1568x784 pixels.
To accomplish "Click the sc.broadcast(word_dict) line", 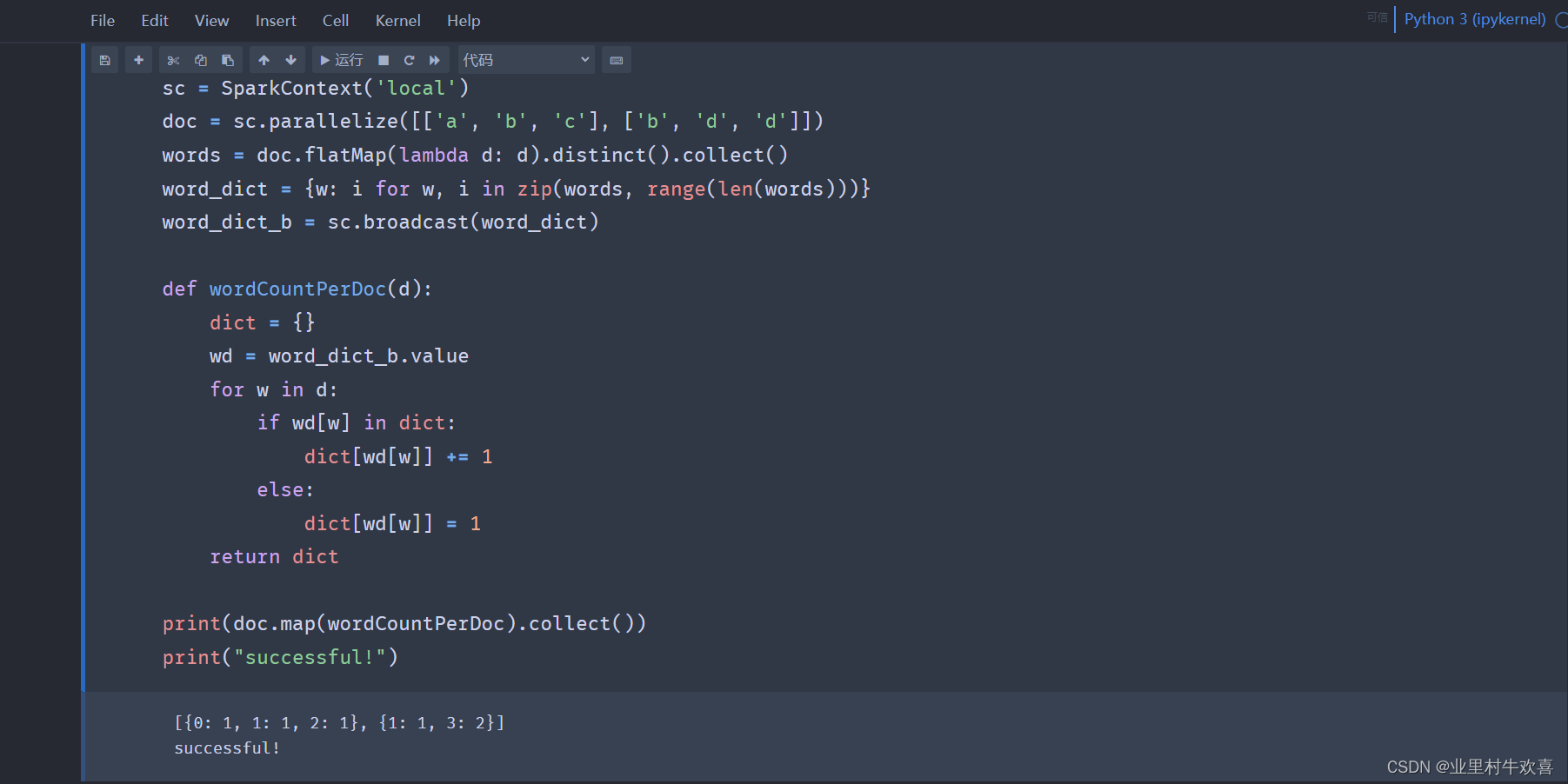I will coord(380,222).
